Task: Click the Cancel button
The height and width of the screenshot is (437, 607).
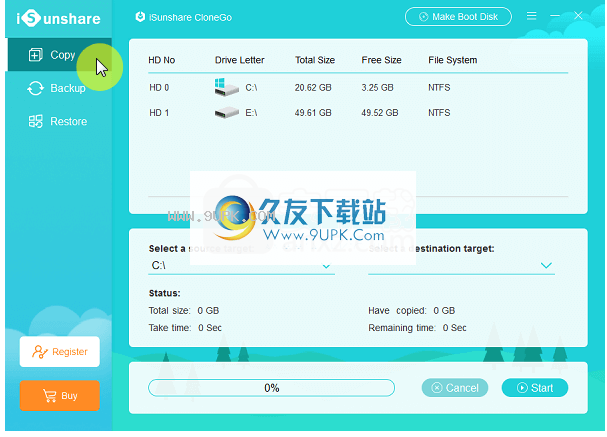Action: (x=455, y=388)
